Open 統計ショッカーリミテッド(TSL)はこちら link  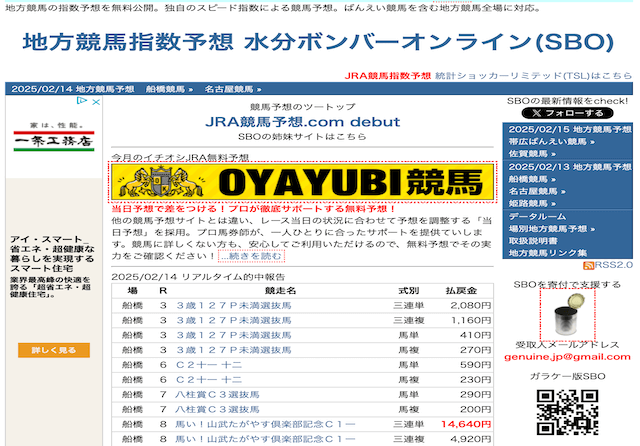533,76
